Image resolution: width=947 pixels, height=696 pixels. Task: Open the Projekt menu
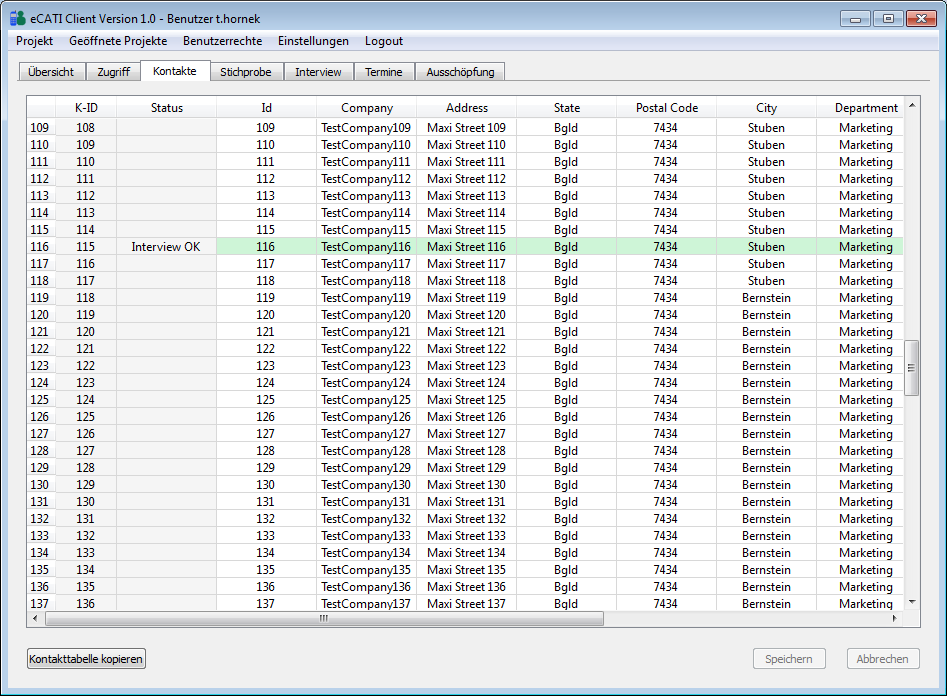click(x=35, y=41)
